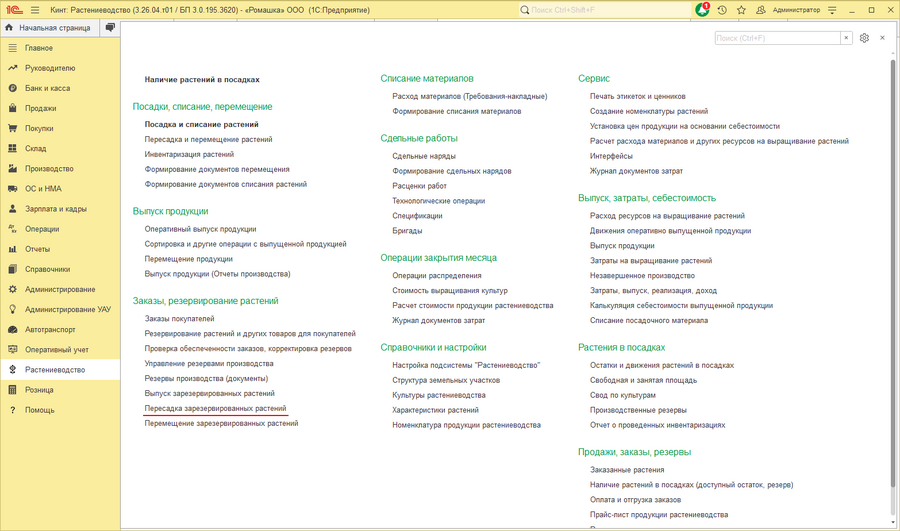Open Стоимость выращивания культур
Screen dimensions: 900x531
450,290
